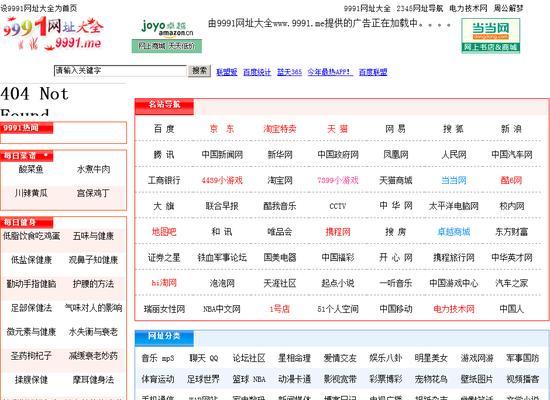Select the 网址分类 tab header
Screen dimensions: 550x400
pos(164,337)
